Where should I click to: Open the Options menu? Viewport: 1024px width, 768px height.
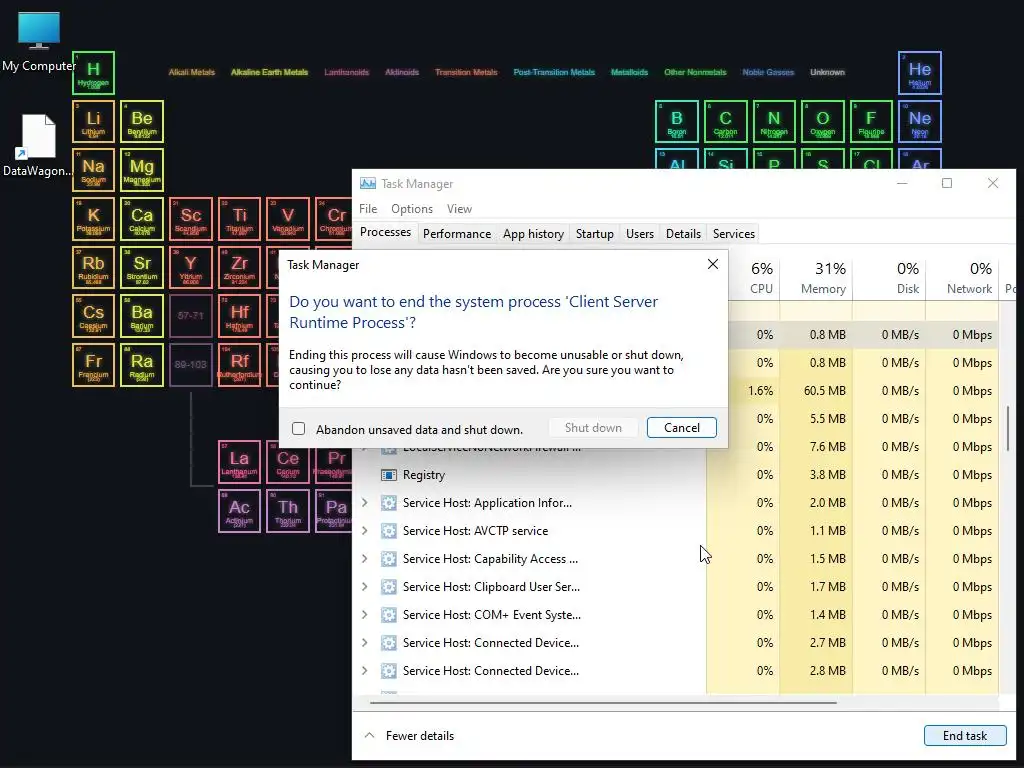[411, 209]
